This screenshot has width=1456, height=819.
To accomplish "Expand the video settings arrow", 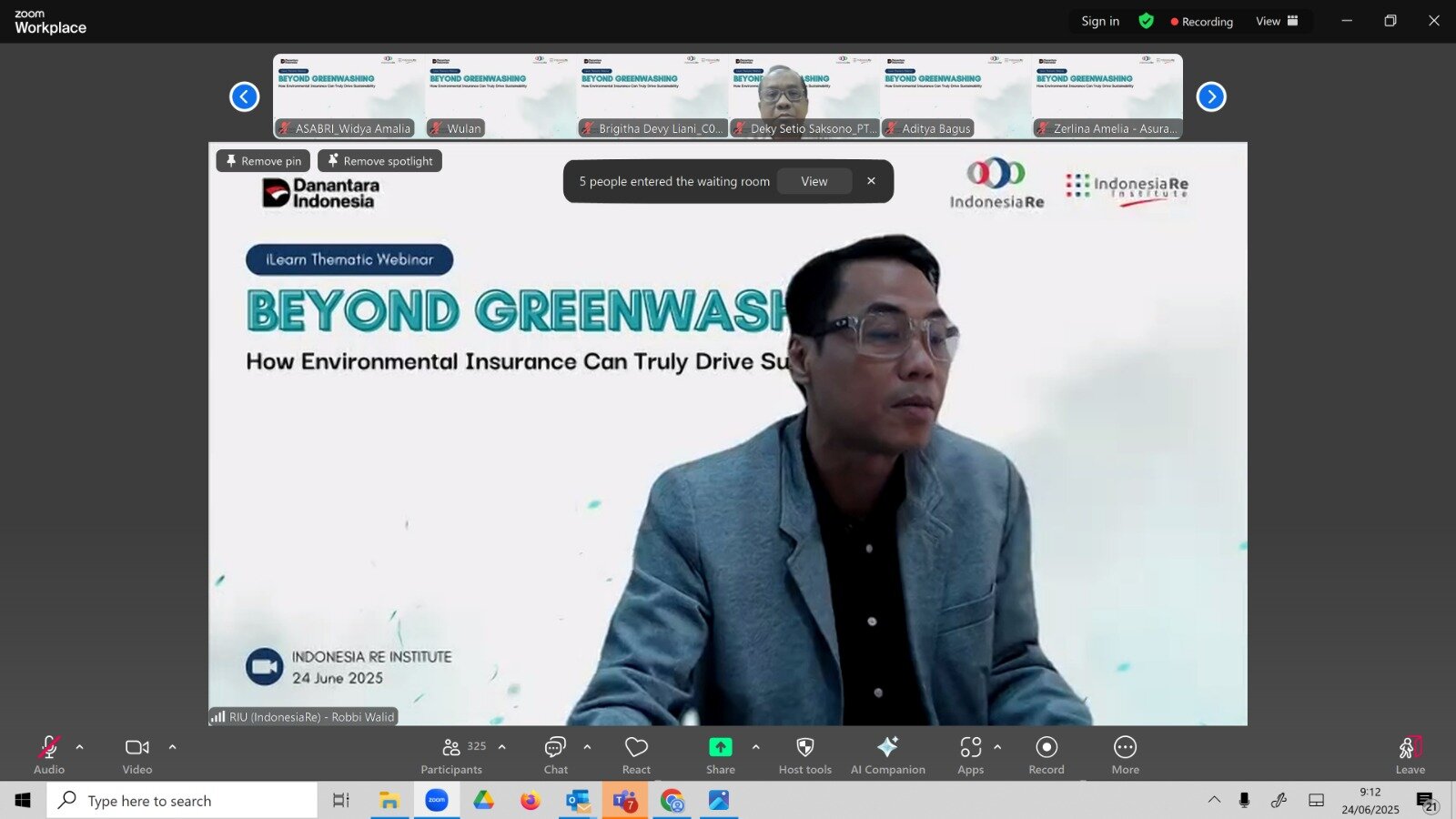I will [172, 747].
